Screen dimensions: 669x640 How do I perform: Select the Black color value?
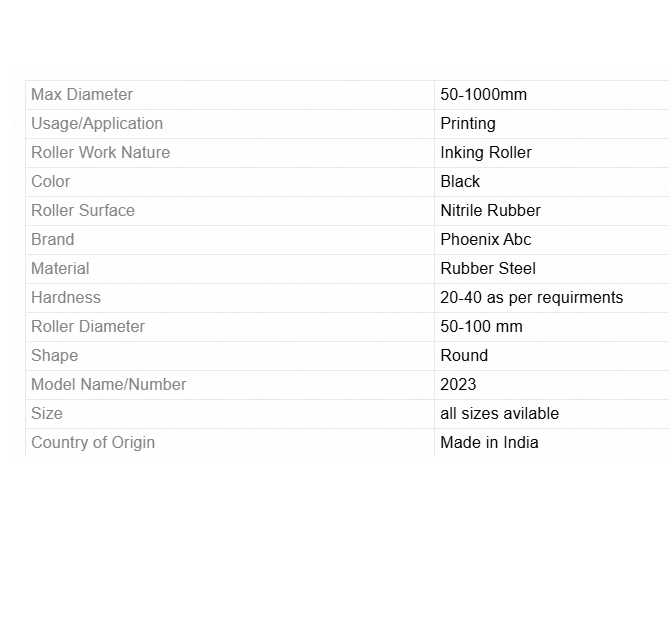460,182
